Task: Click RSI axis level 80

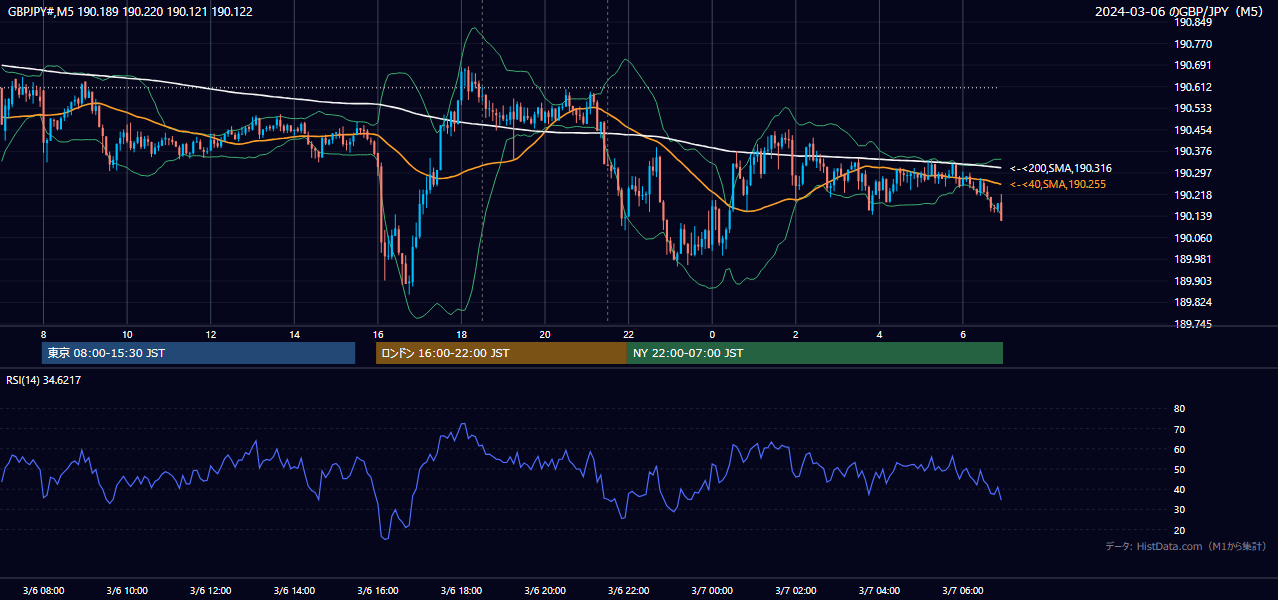Action: 1180,409
